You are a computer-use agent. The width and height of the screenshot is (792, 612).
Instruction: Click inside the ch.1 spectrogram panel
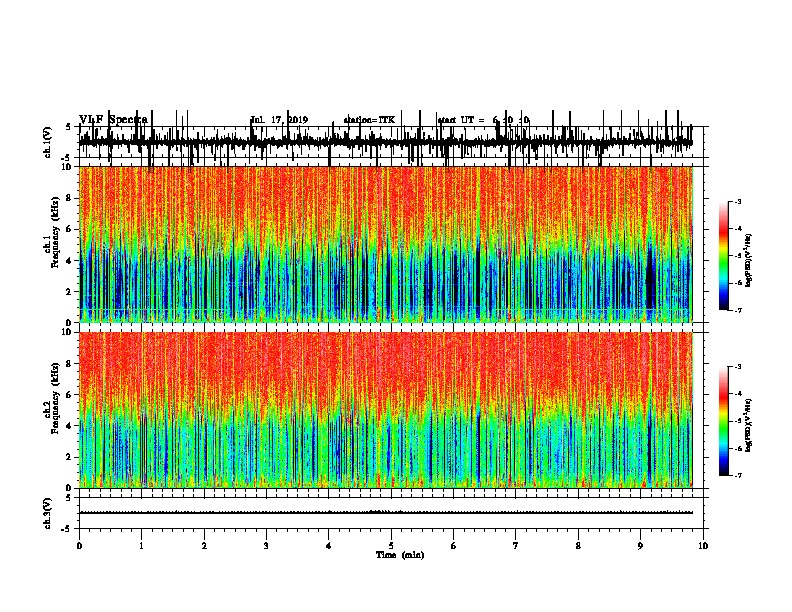tap(386, 244)
